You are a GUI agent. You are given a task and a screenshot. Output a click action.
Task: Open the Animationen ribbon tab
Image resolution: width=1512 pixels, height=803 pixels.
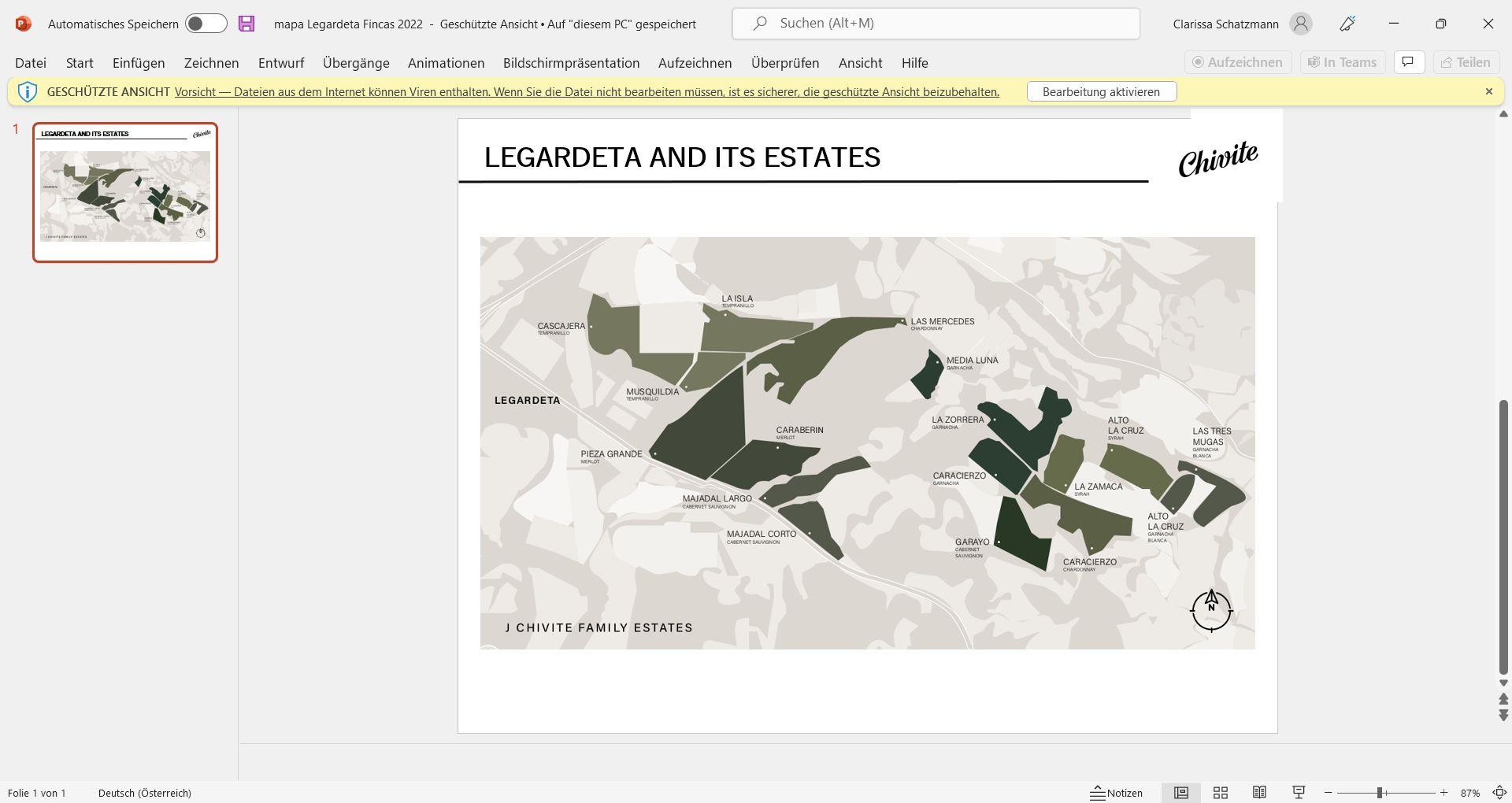tap(446, 63)
